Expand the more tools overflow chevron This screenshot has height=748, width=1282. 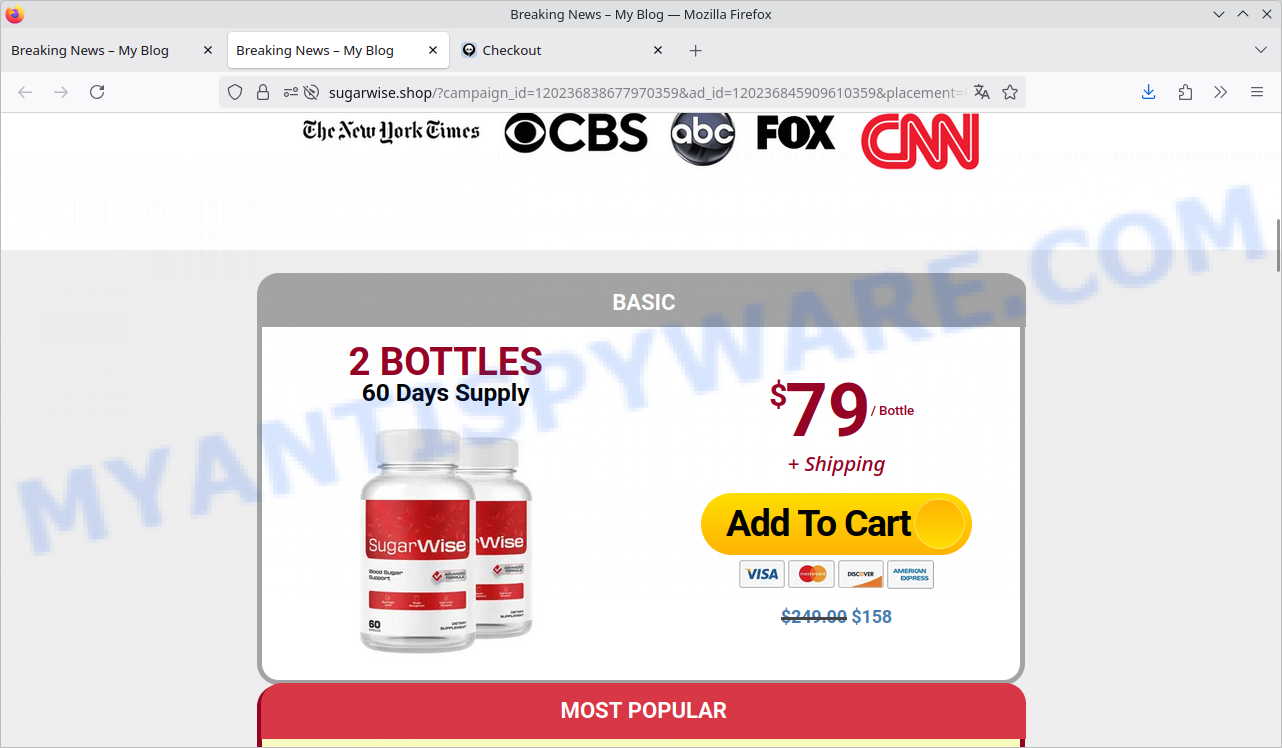(1221, 92)
